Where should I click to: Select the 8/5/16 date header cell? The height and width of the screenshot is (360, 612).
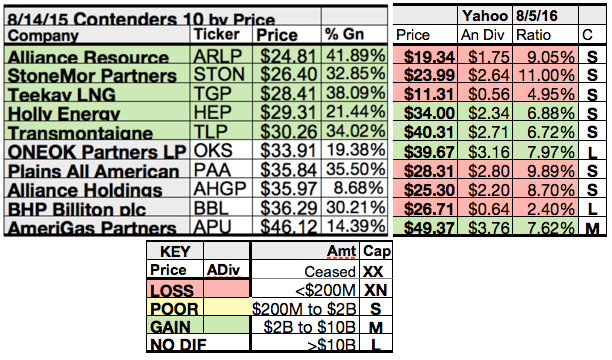(x=546, y=15)
